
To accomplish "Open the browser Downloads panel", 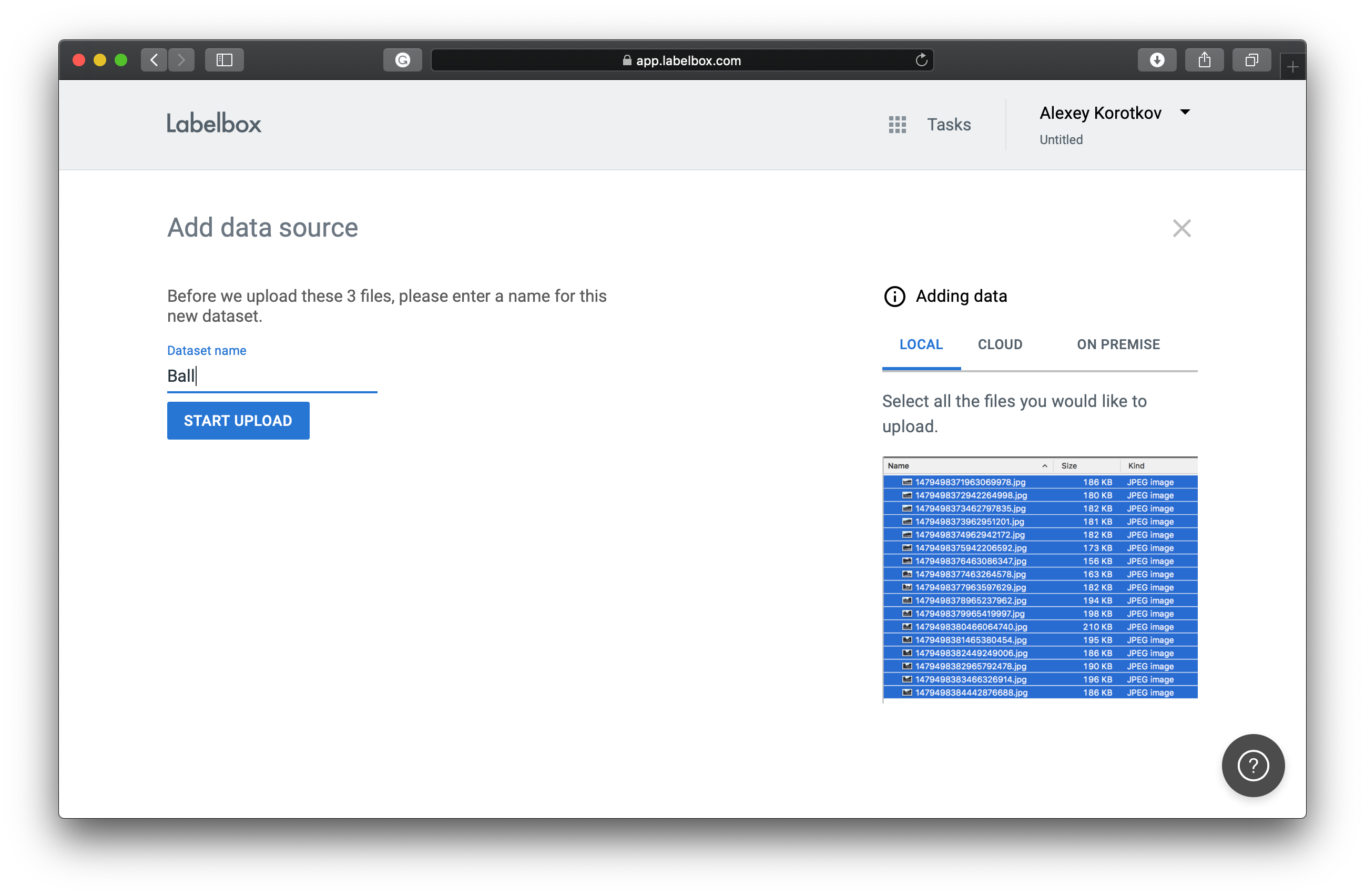I will pyautogui.click(x=1157, y=59).
